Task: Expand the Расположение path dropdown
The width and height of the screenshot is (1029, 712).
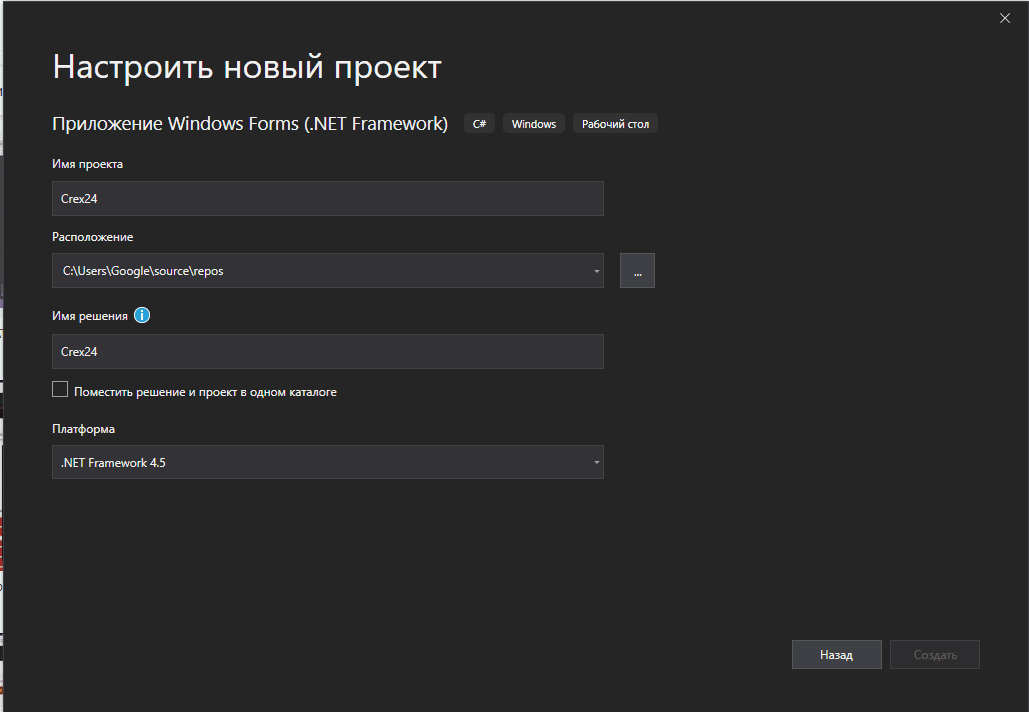Action: 597,270
